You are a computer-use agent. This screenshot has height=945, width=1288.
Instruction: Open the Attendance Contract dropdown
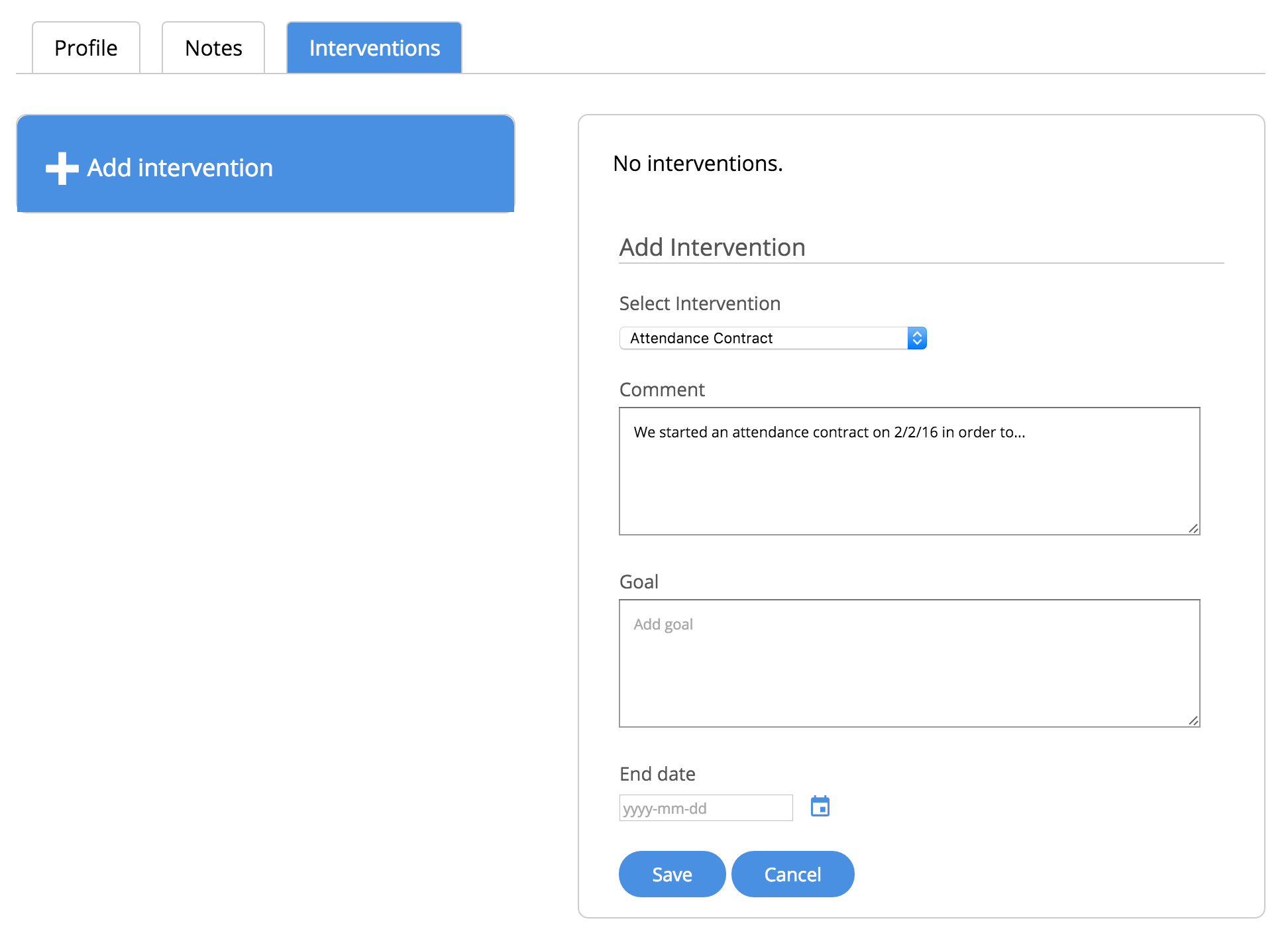[762, 338]
